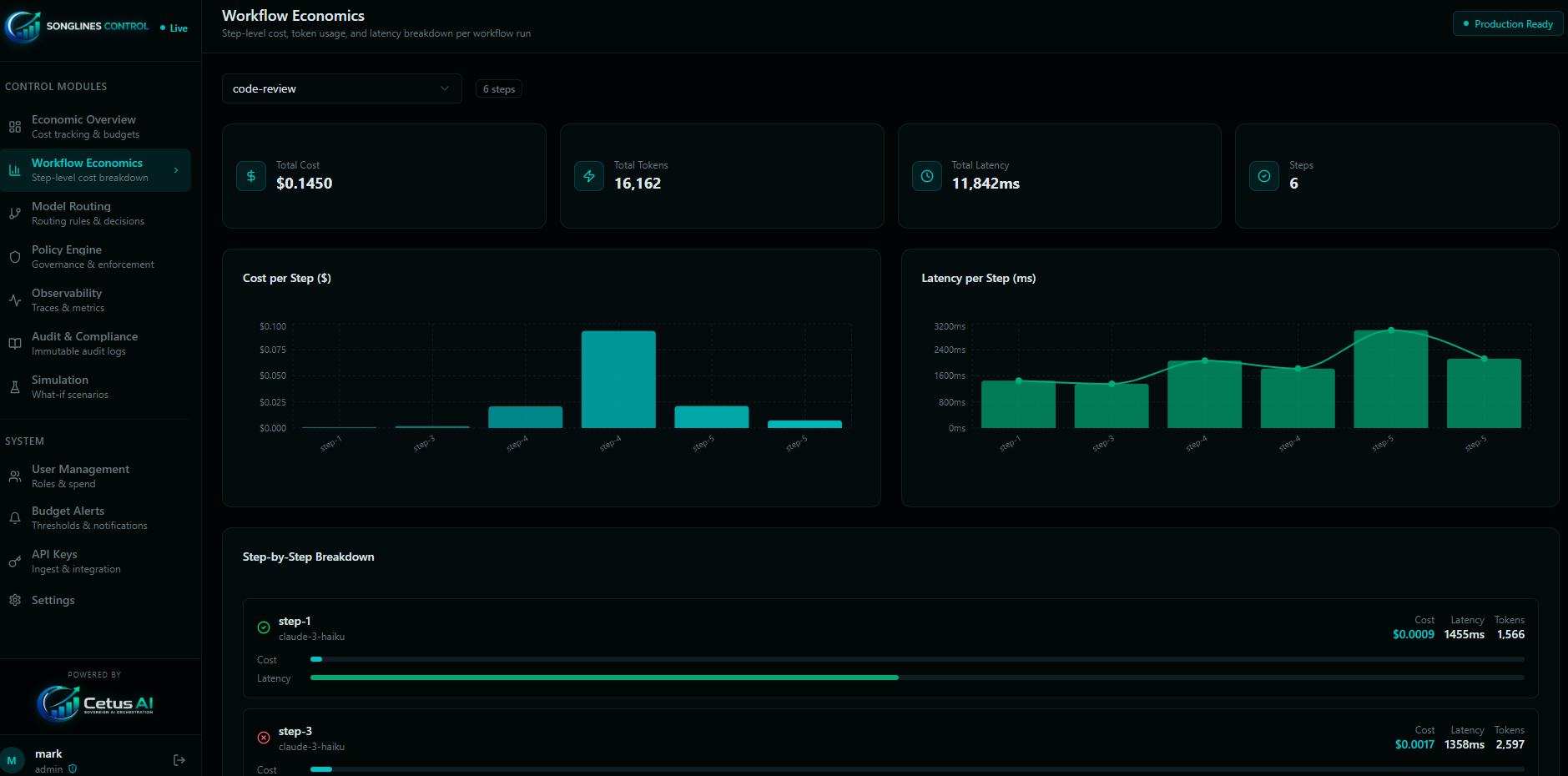Click the Production Ready badge
The height and width of the screenshot is (776, 1568).
[1508, 24]
